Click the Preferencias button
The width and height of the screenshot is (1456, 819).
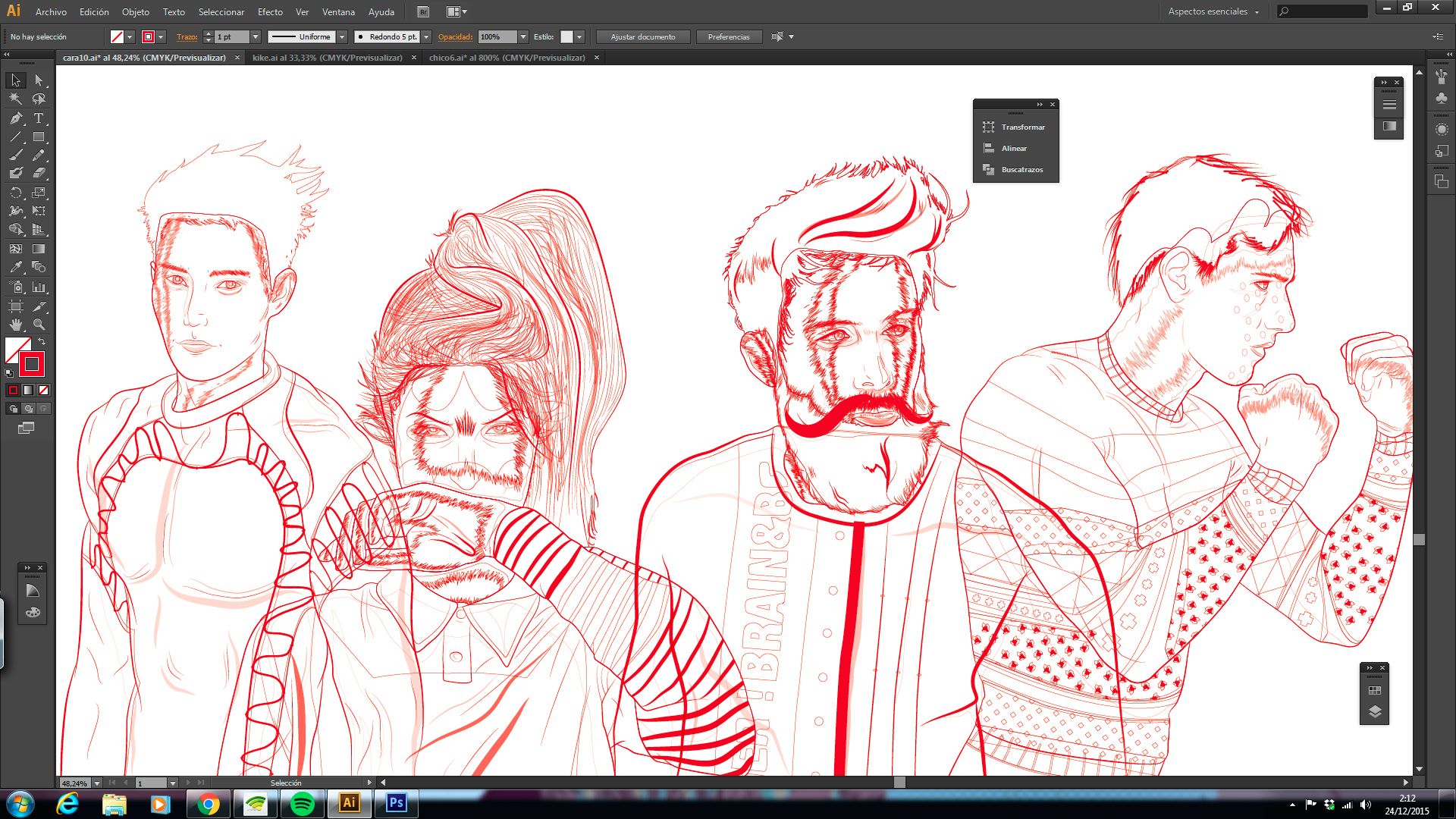729,36
